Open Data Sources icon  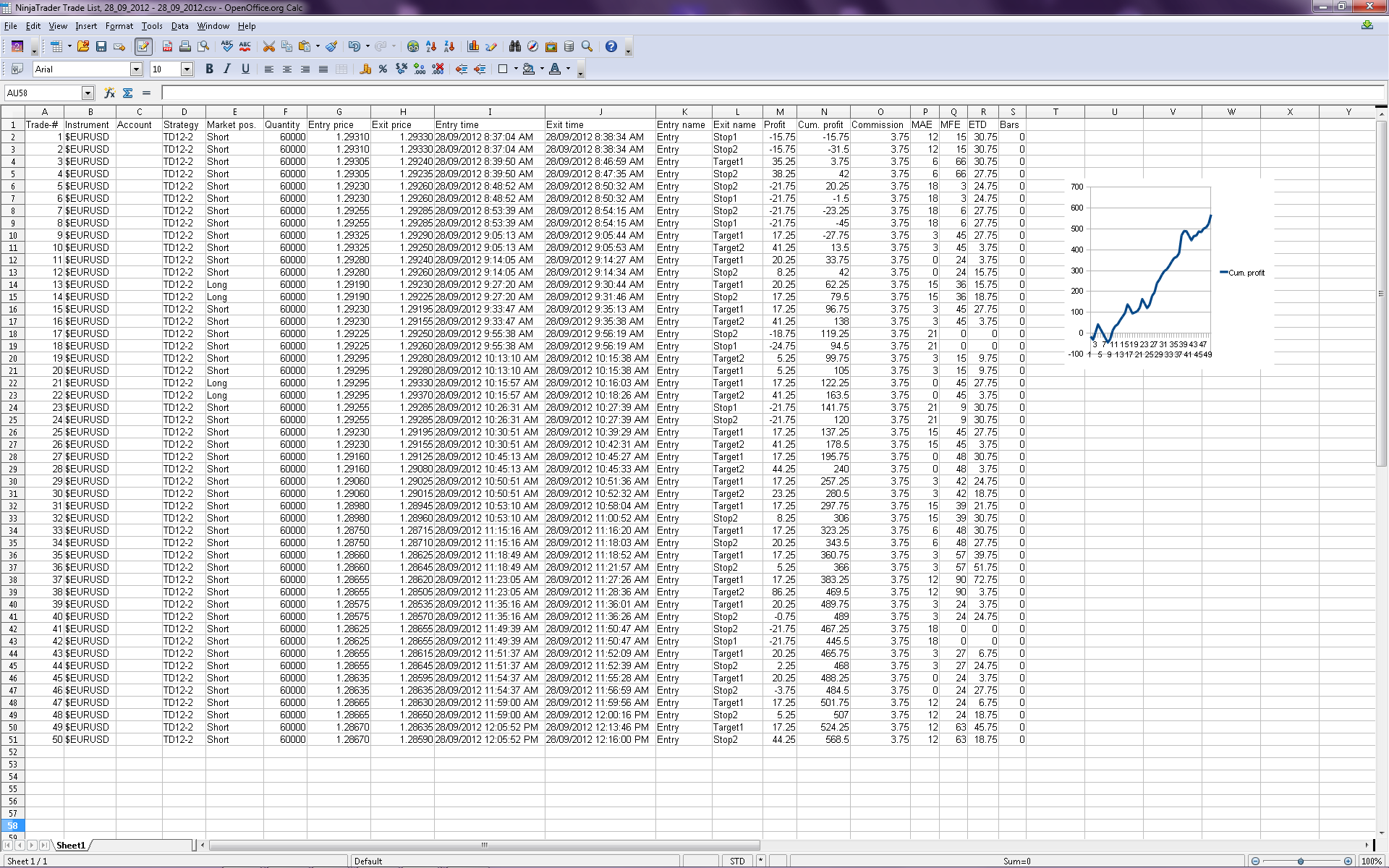click(569, 46)
